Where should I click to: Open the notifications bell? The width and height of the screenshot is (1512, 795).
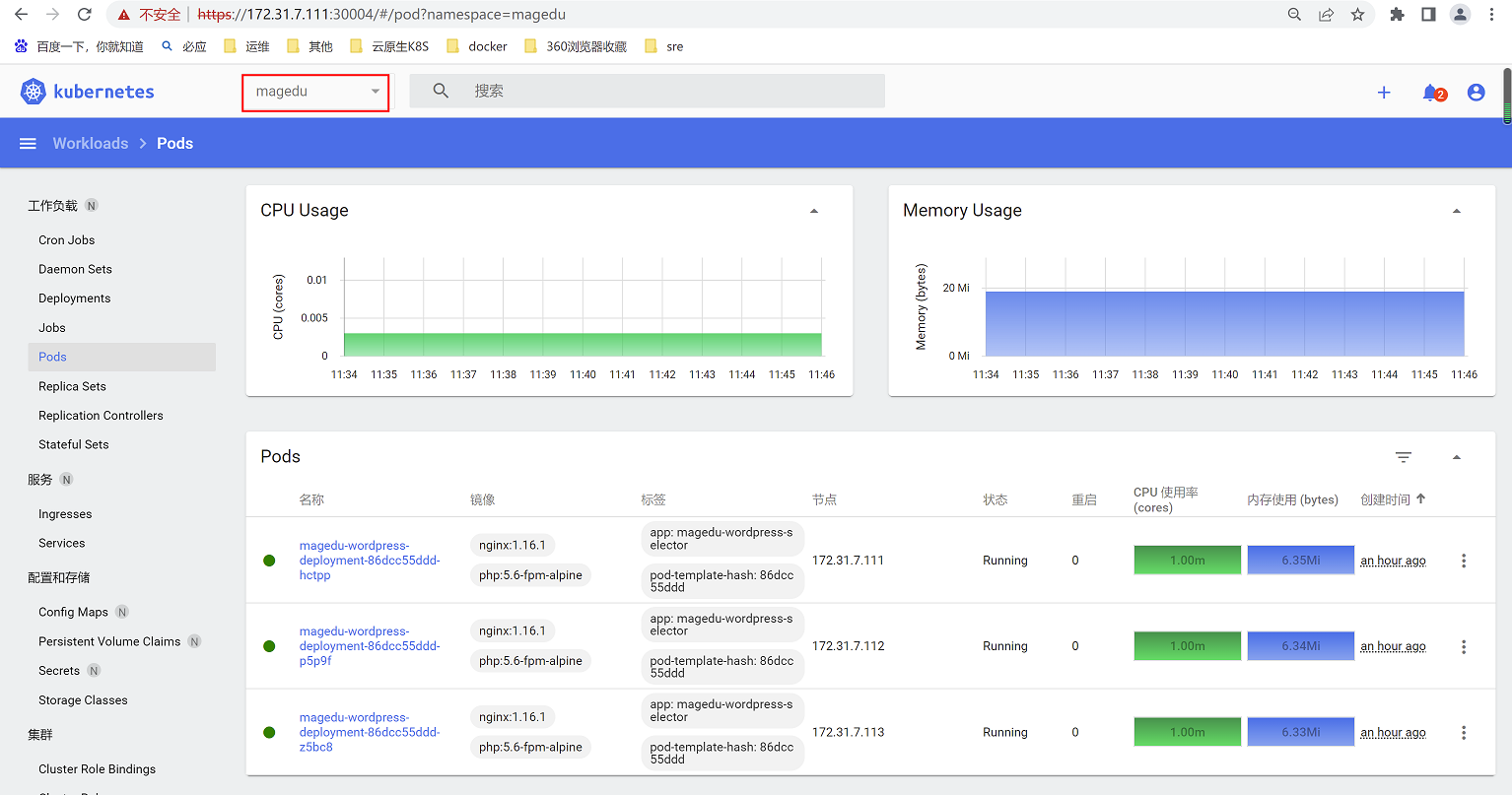1430,93
